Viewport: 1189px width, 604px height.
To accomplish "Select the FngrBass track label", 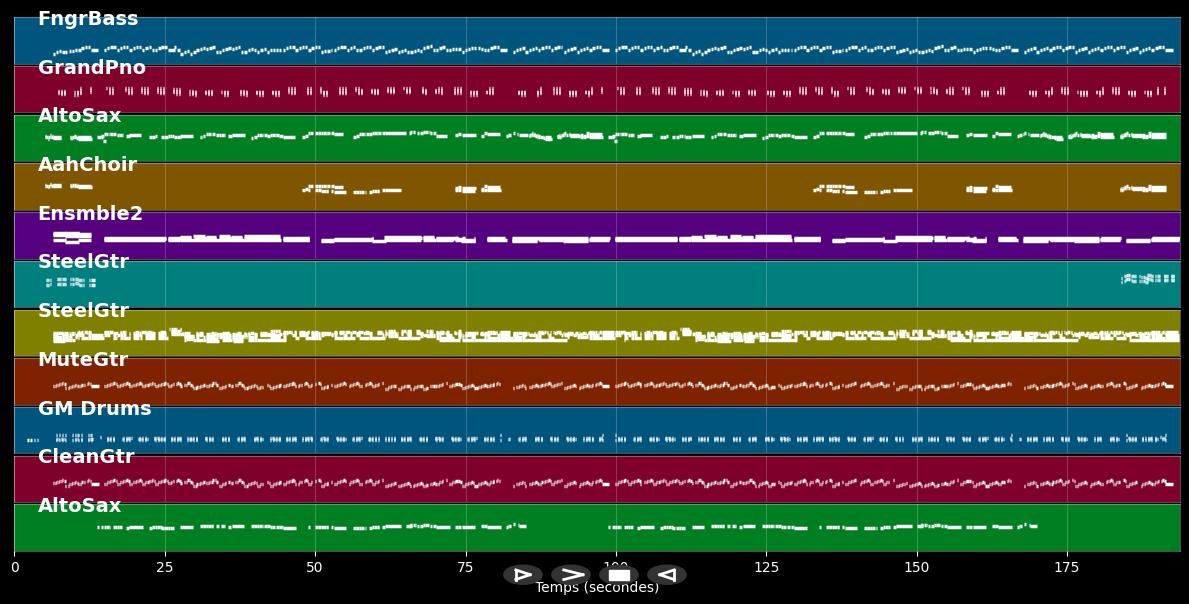I will tap(88, 19).
